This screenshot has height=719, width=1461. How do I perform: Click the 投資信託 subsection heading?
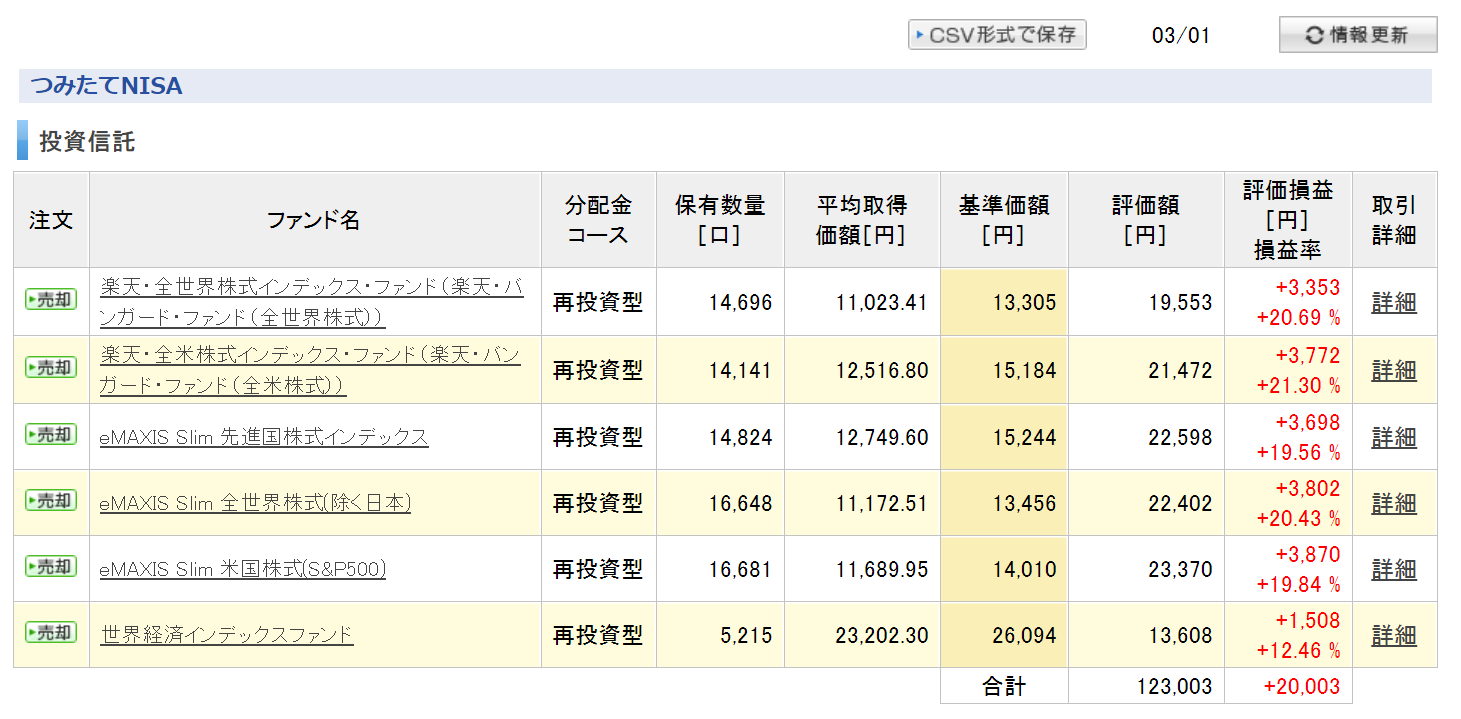point(87,142)
